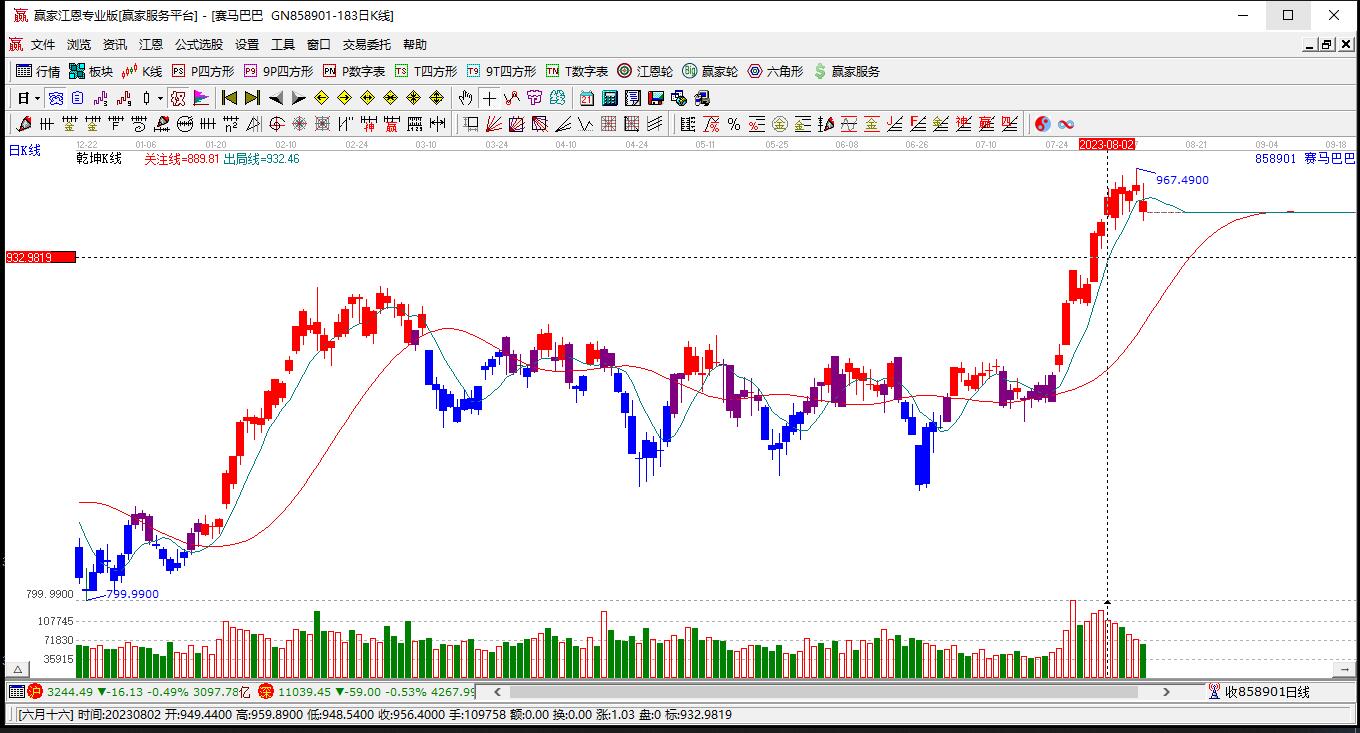Open the 日 period dropdown arrow

point(37,98)
